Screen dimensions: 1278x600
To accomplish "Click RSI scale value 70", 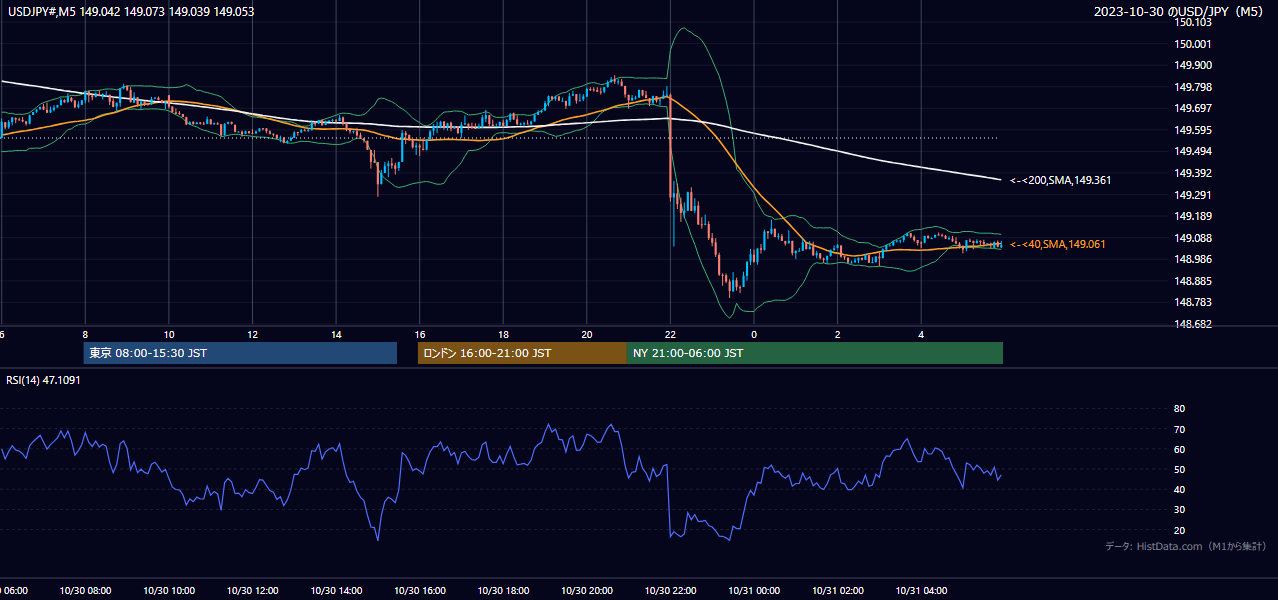I will (x=1180, y=430).
